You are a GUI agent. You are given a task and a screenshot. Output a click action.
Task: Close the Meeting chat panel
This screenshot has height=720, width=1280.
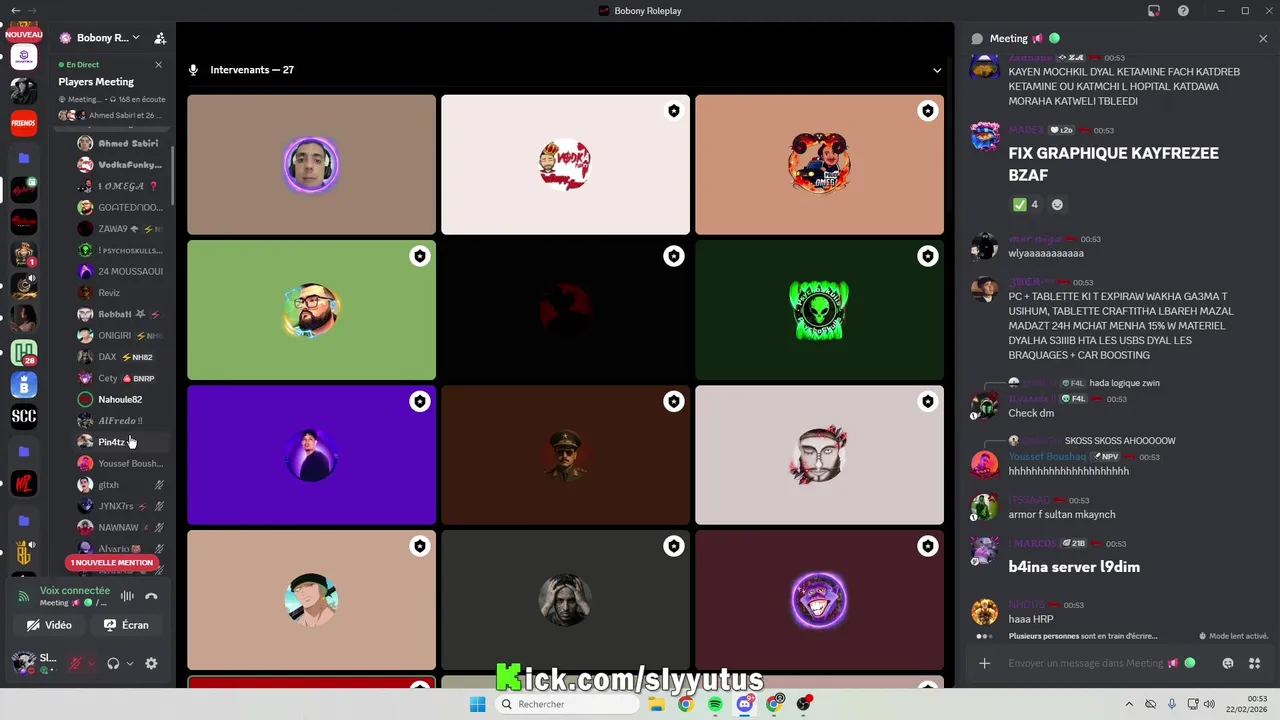click(x=1263, y=38)
